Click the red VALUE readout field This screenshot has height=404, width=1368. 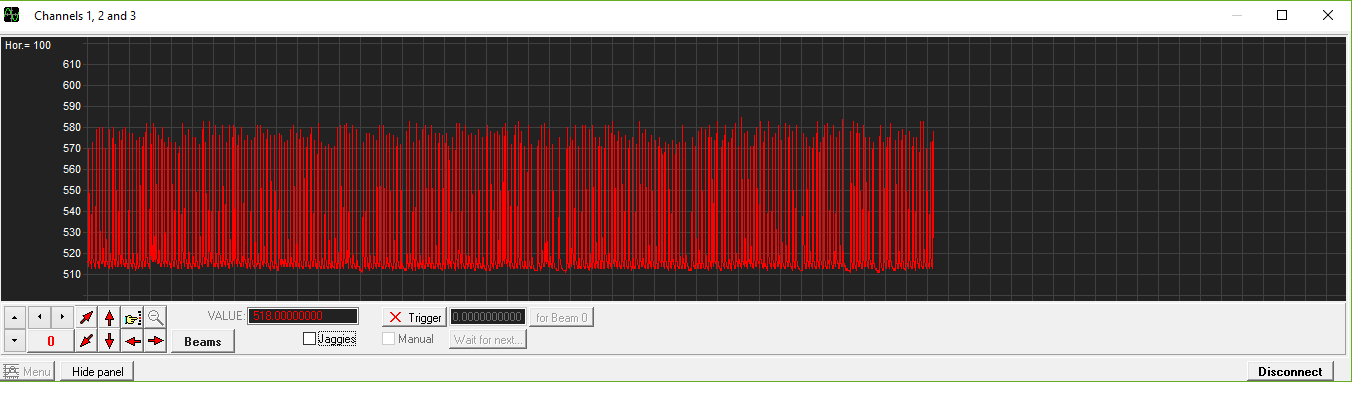pos(302,317)
